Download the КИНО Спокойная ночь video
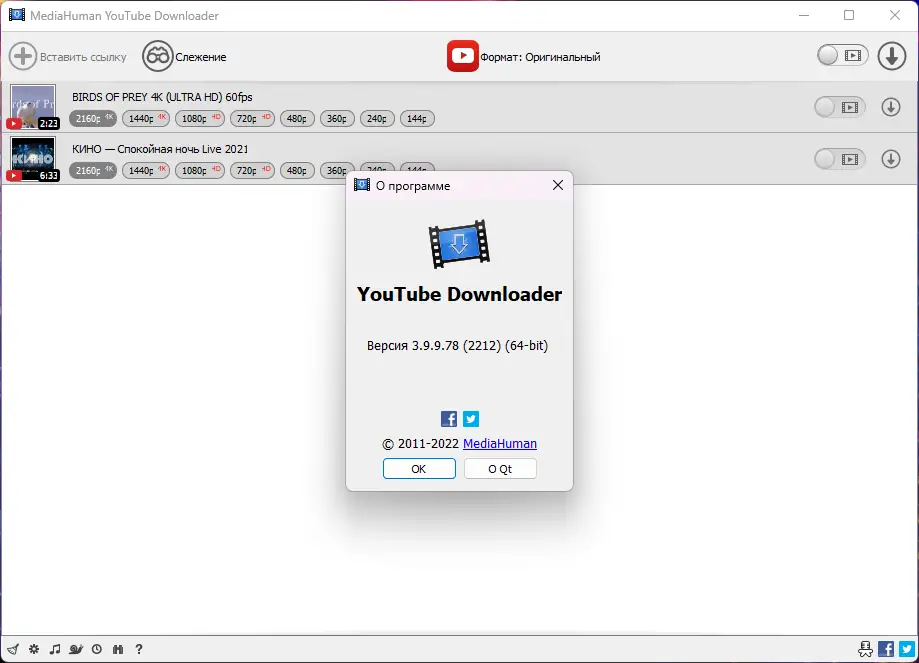This screenshot has height=663, width=919. (x=891, y=159)
